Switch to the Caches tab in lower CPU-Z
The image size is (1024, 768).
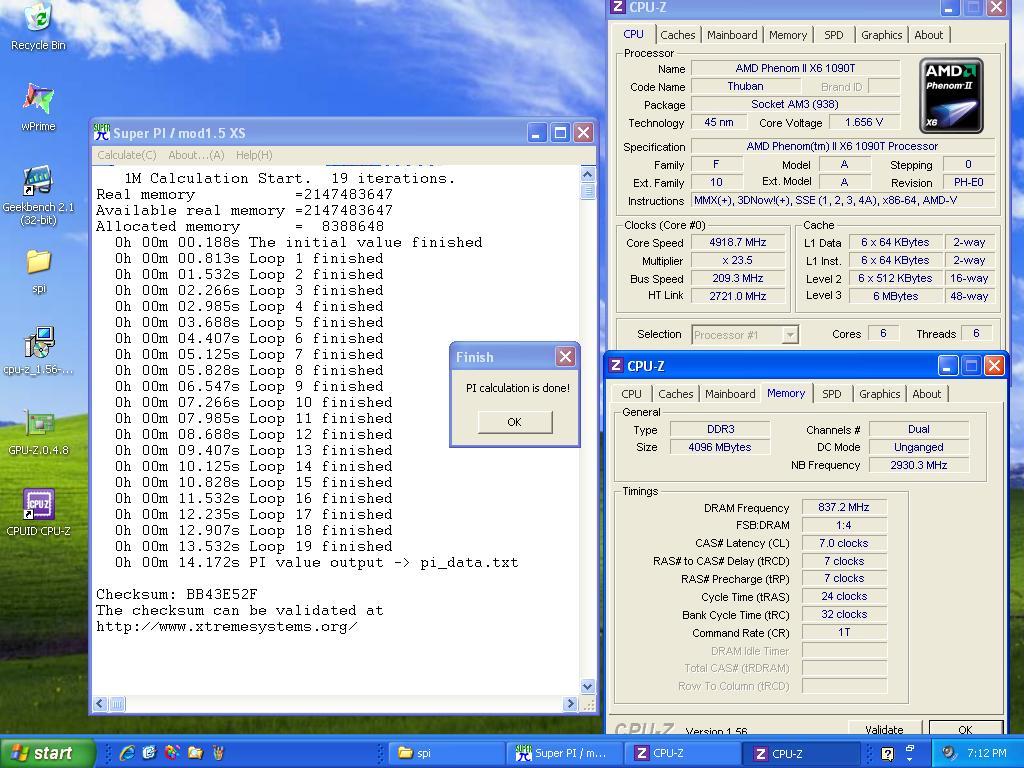675,394
